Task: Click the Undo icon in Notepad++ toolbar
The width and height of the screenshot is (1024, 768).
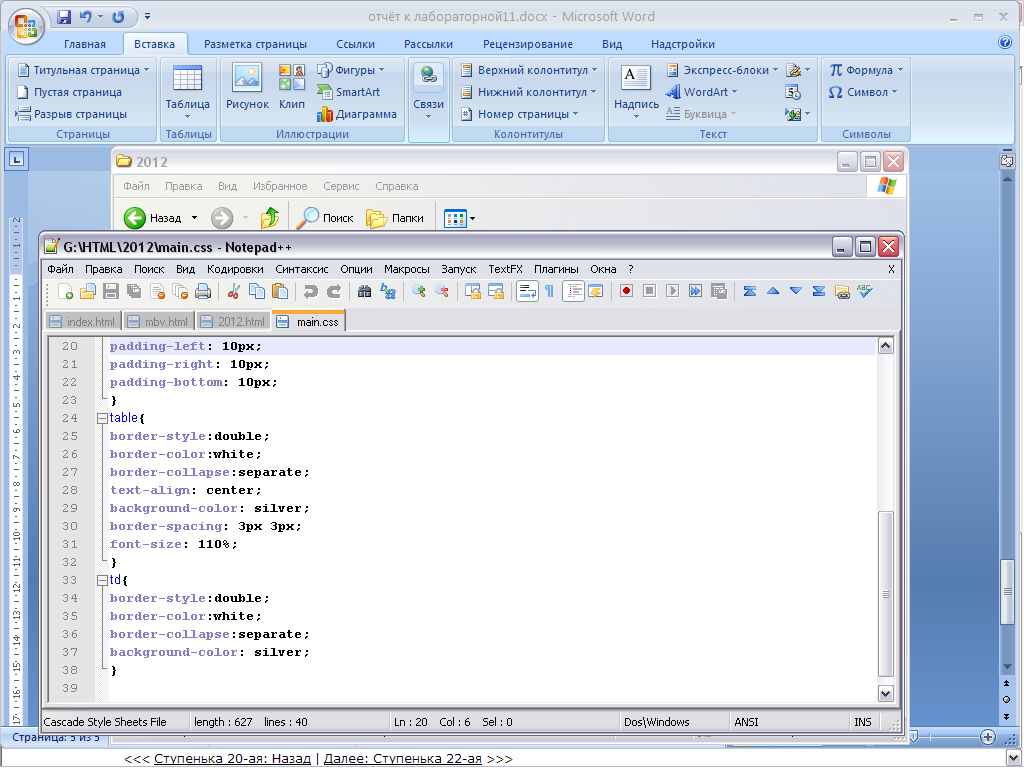Action: (x=311, y=291)
